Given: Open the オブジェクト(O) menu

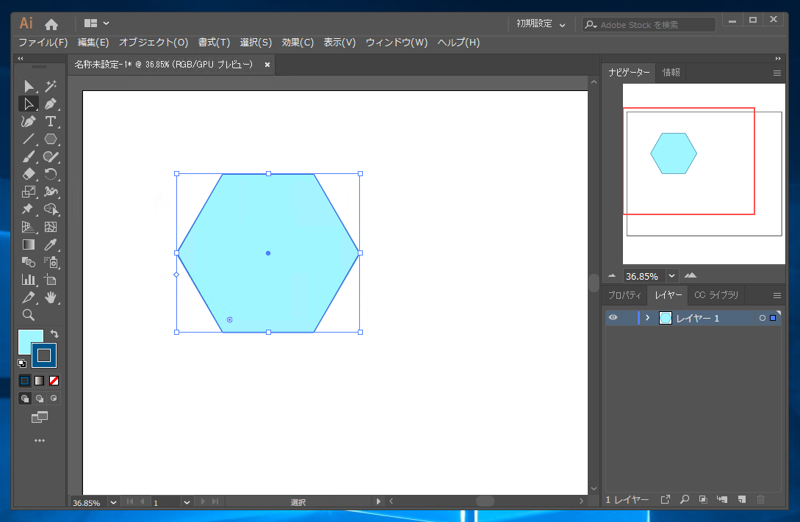Looking at the screenshot, I should click(153, 43).
